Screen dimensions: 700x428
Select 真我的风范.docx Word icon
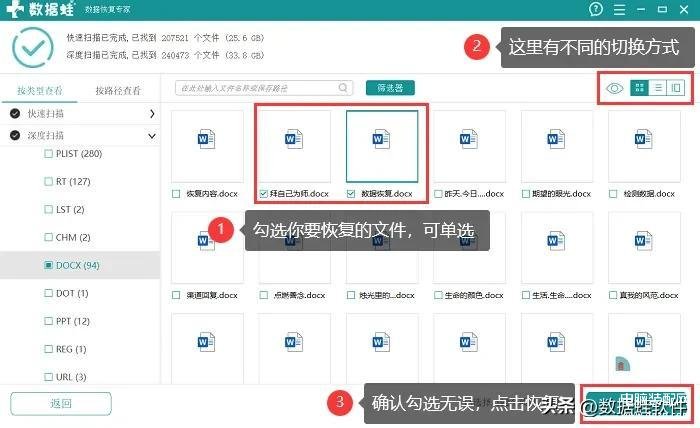pyautogui.click(x=644, y=241)
